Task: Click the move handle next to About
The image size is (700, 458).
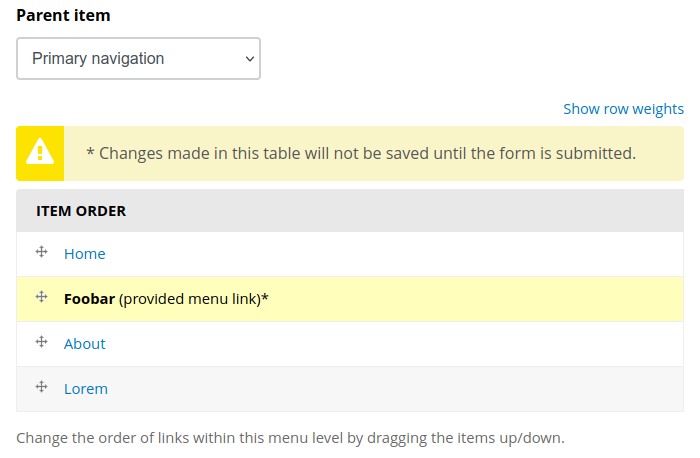Action: (x=42, y=342)
